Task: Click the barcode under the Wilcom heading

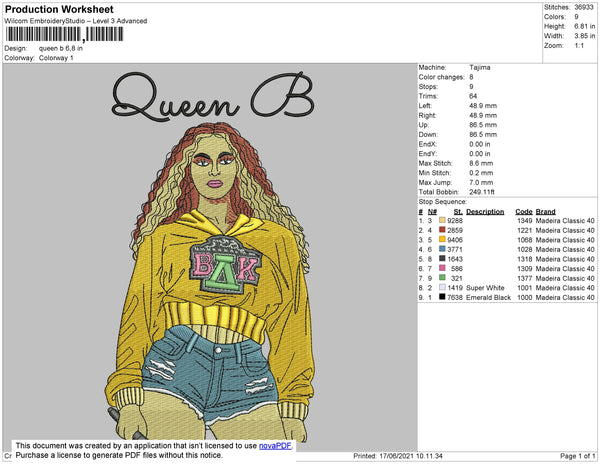Action: (64, 34)
